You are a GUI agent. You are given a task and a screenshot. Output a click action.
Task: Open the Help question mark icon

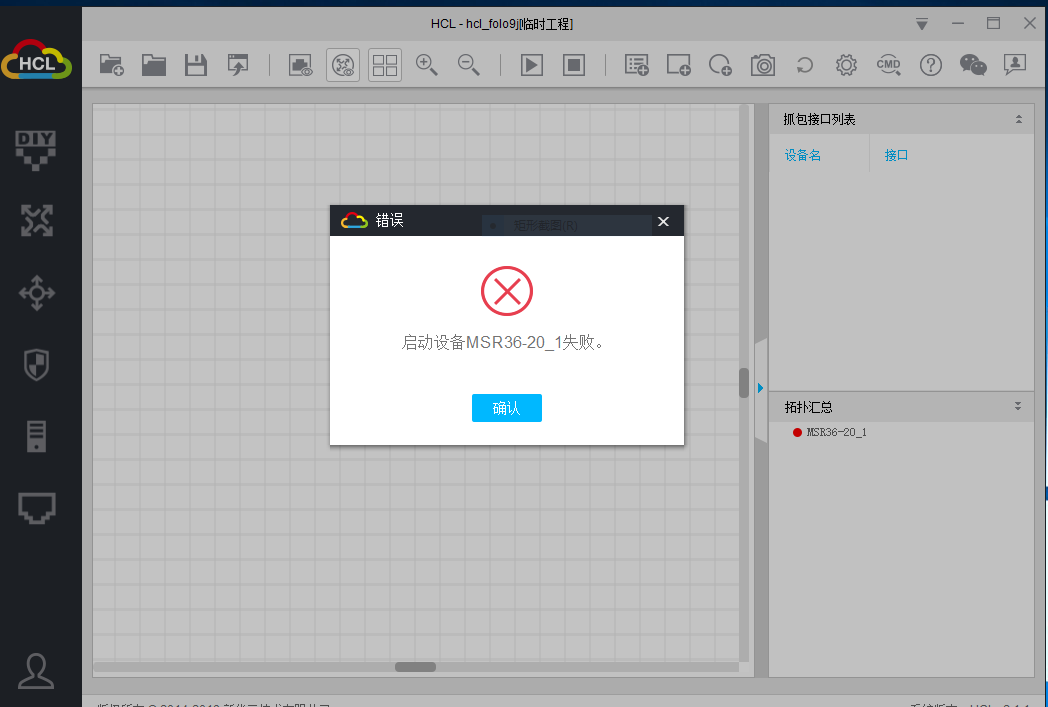(931, 65)
